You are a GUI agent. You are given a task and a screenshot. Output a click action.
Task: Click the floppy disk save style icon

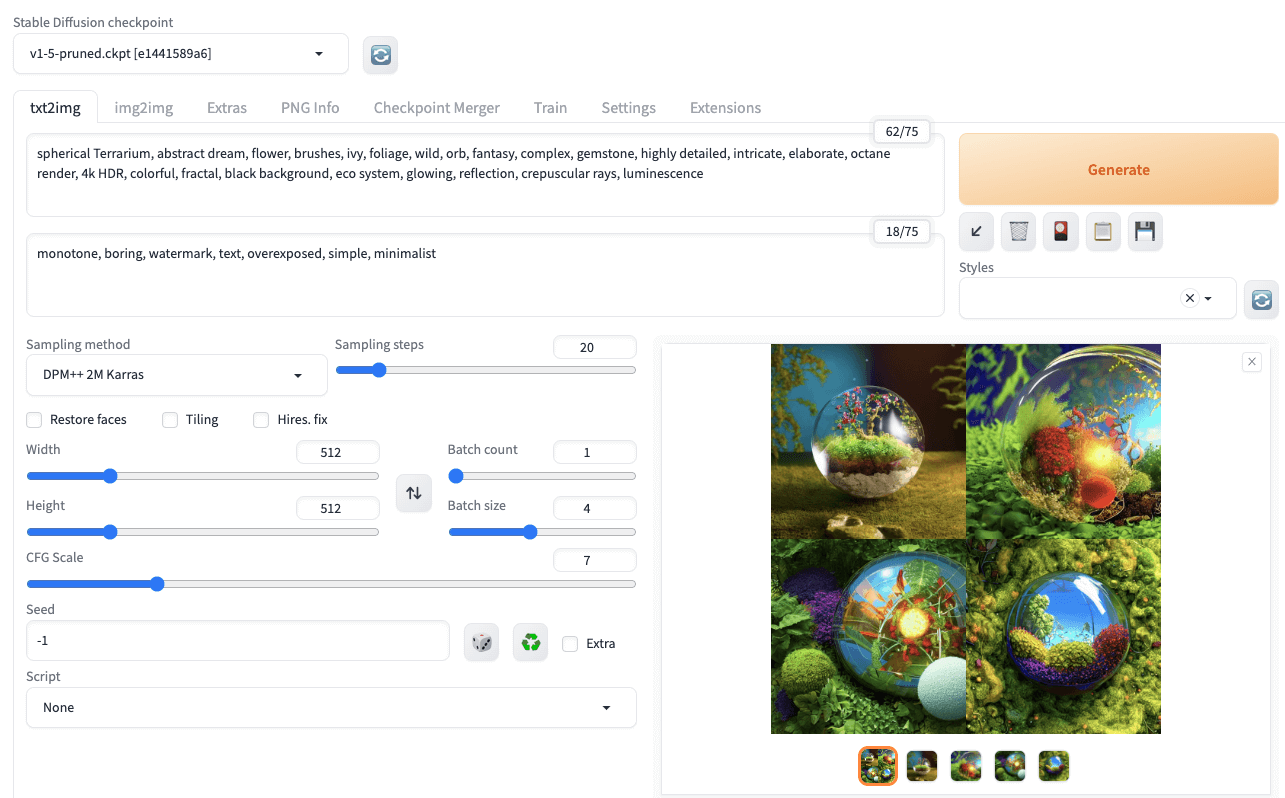tap(1145, 232)
